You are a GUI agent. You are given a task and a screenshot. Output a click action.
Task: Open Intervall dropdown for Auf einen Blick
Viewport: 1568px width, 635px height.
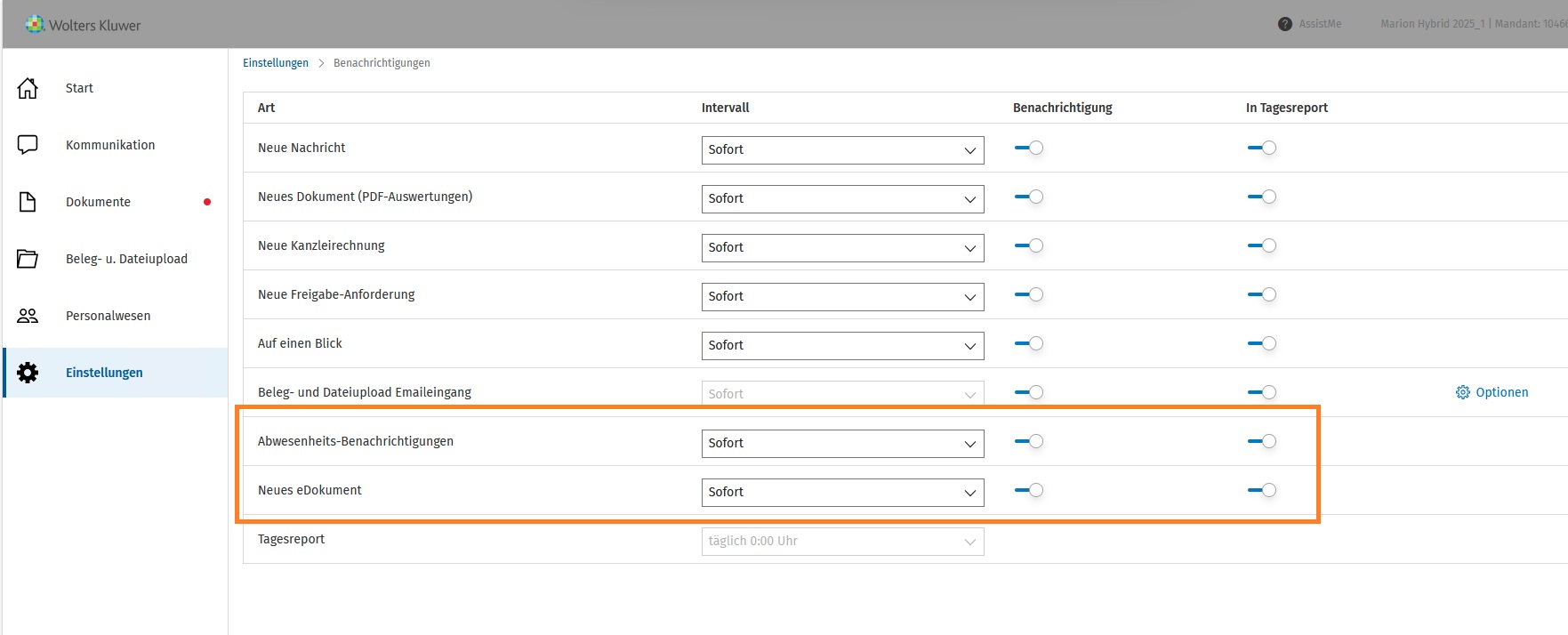(x=842, y=346)
